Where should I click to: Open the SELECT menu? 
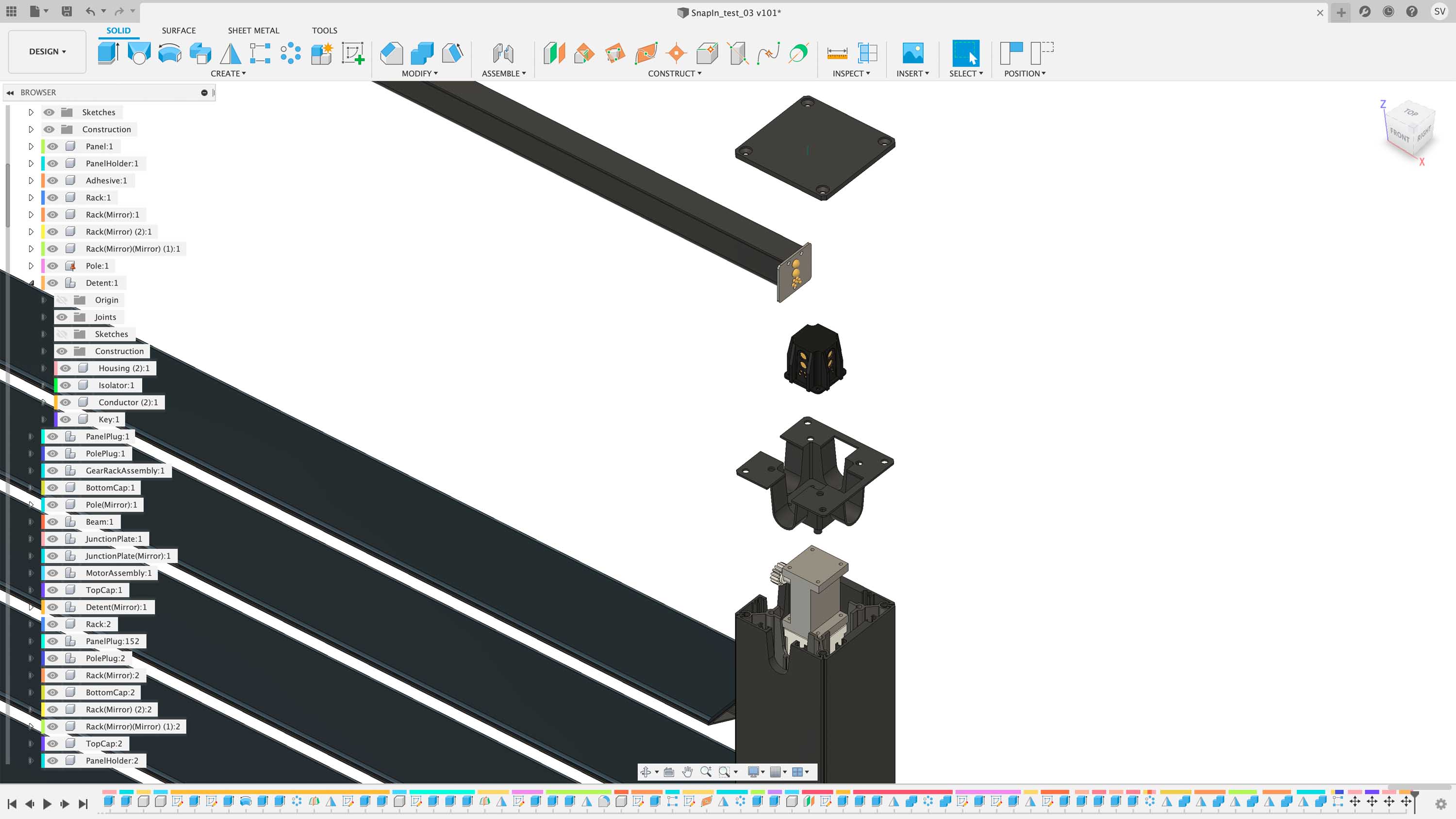point(965,73)
